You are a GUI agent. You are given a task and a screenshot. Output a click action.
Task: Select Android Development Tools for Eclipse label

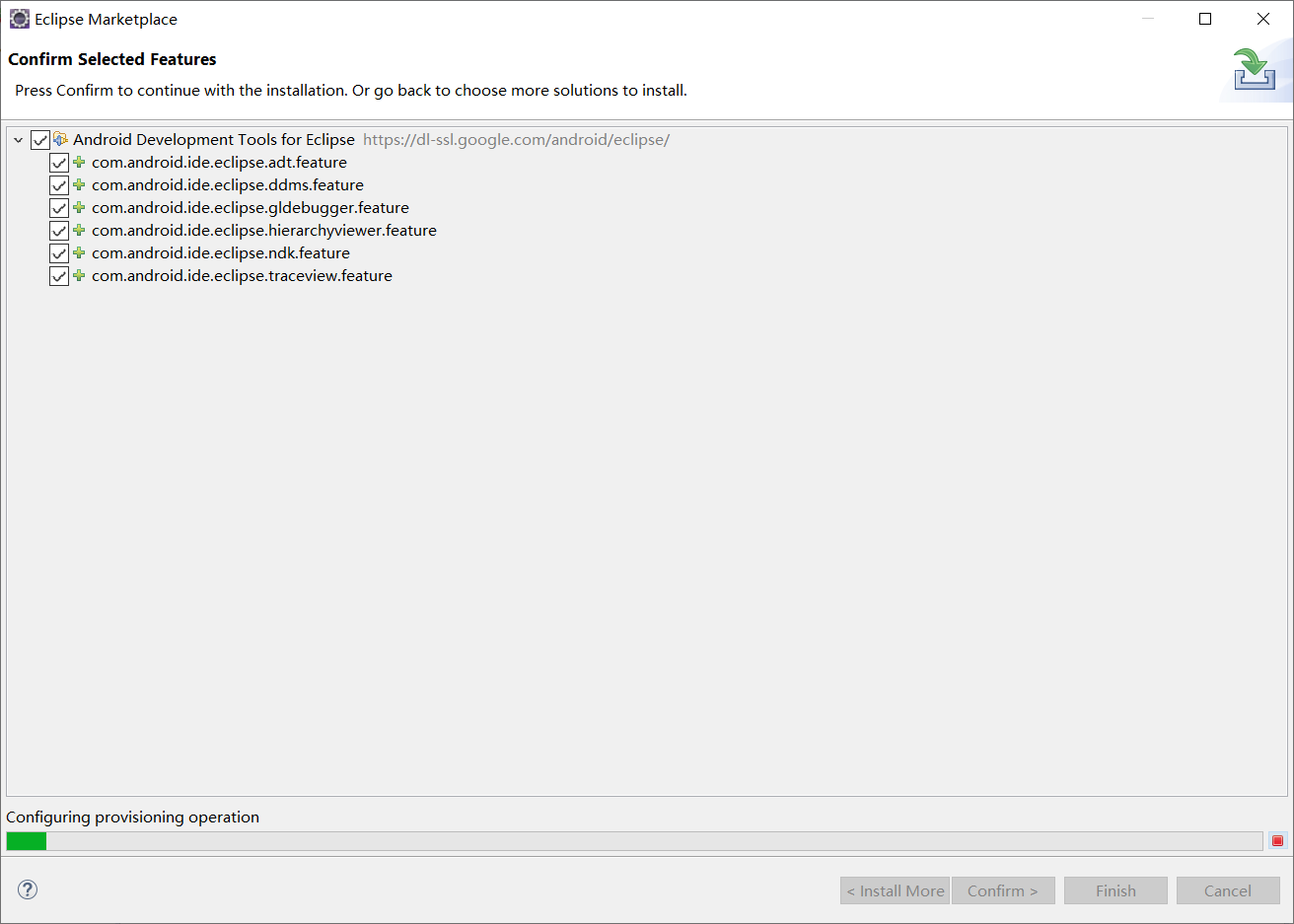point(214,139)
